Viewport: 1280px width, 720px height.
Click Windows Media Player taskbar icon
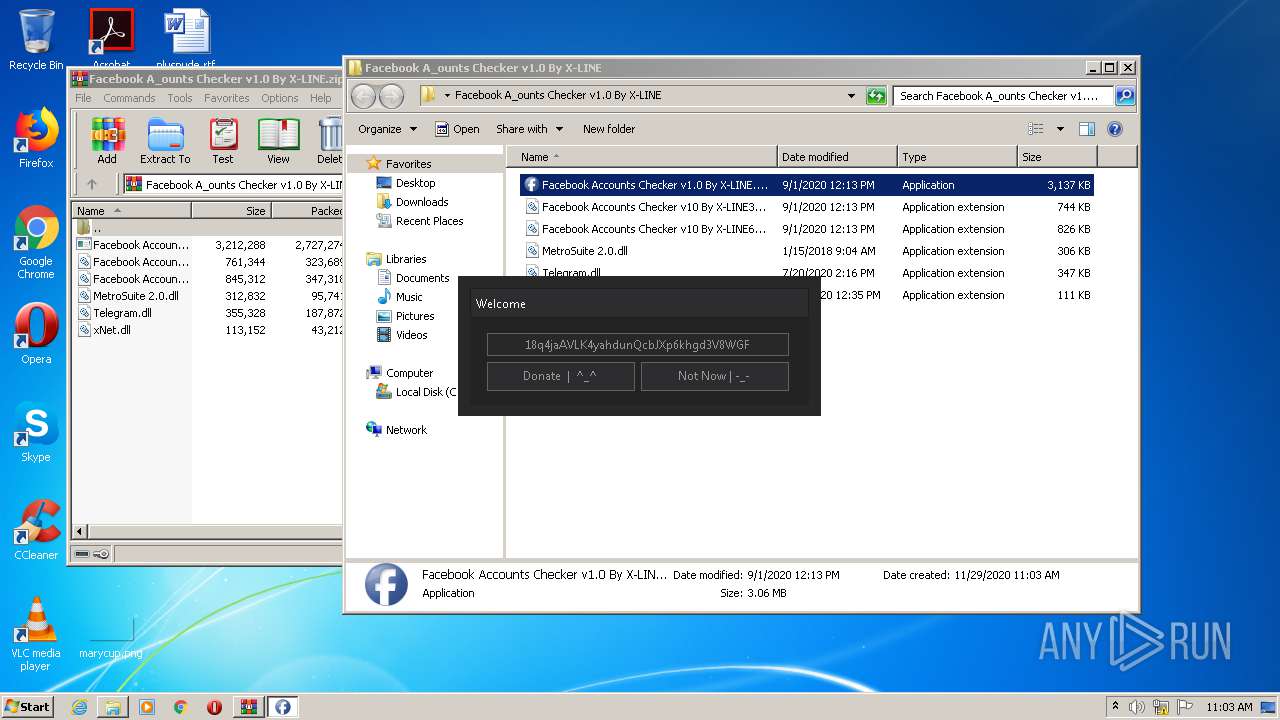click(x=147, y=707)
